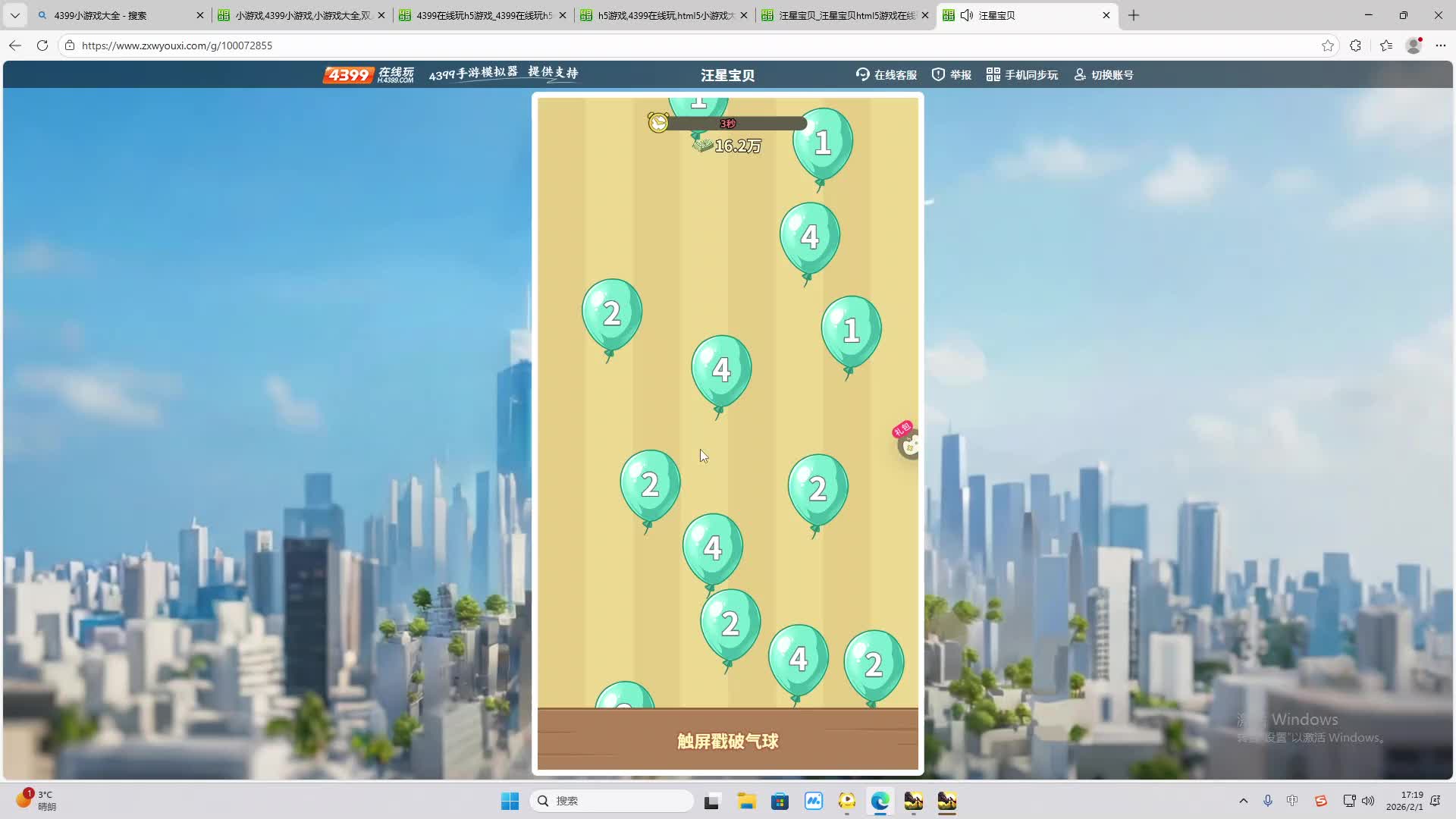
Task: Mute the audio-playing 汪星宝贝 tab speaker icon
Action: (967, 15)
